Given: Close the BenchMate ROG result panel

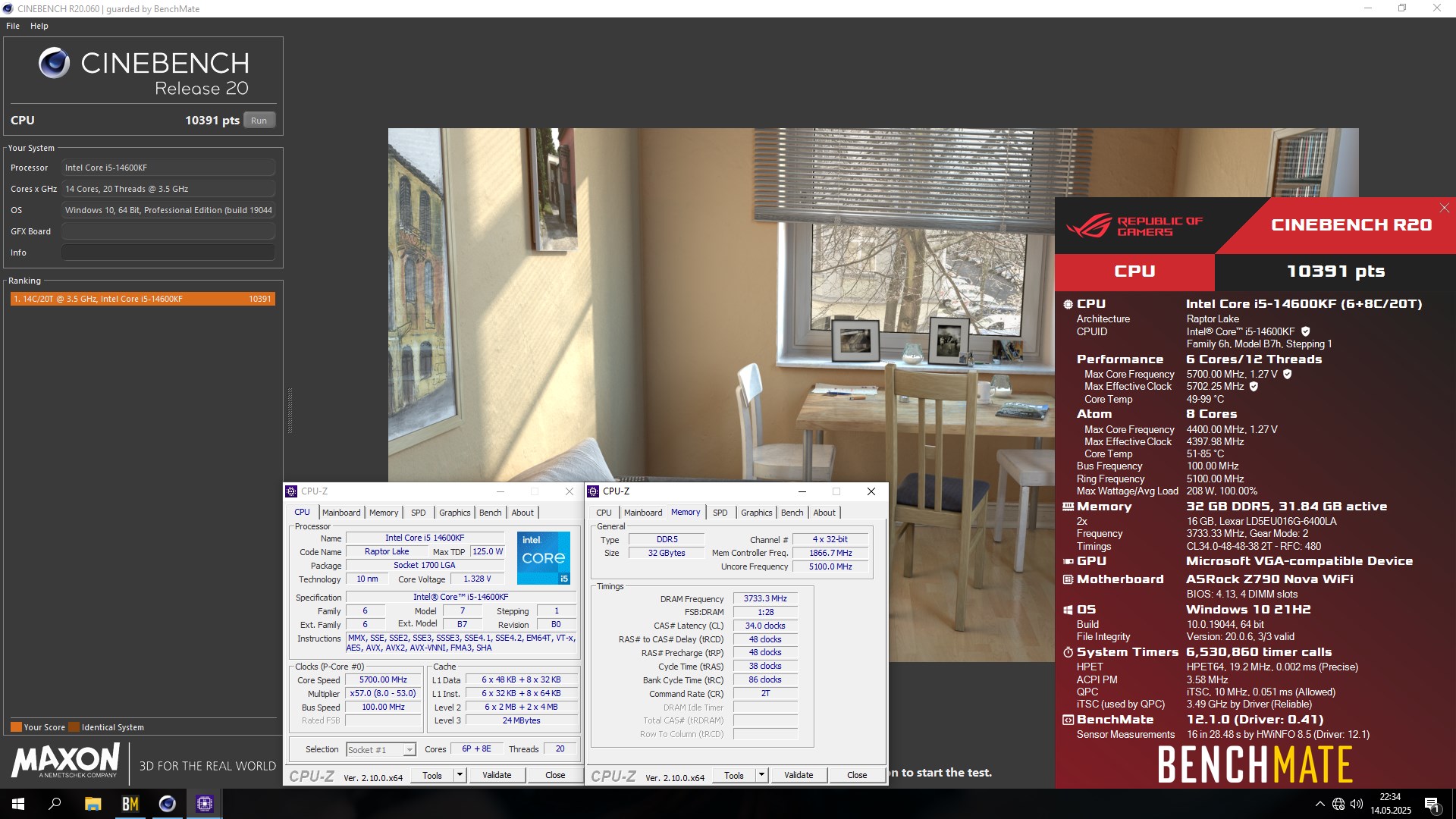Looking at the screenshot, I should (x=1444, y=208).
